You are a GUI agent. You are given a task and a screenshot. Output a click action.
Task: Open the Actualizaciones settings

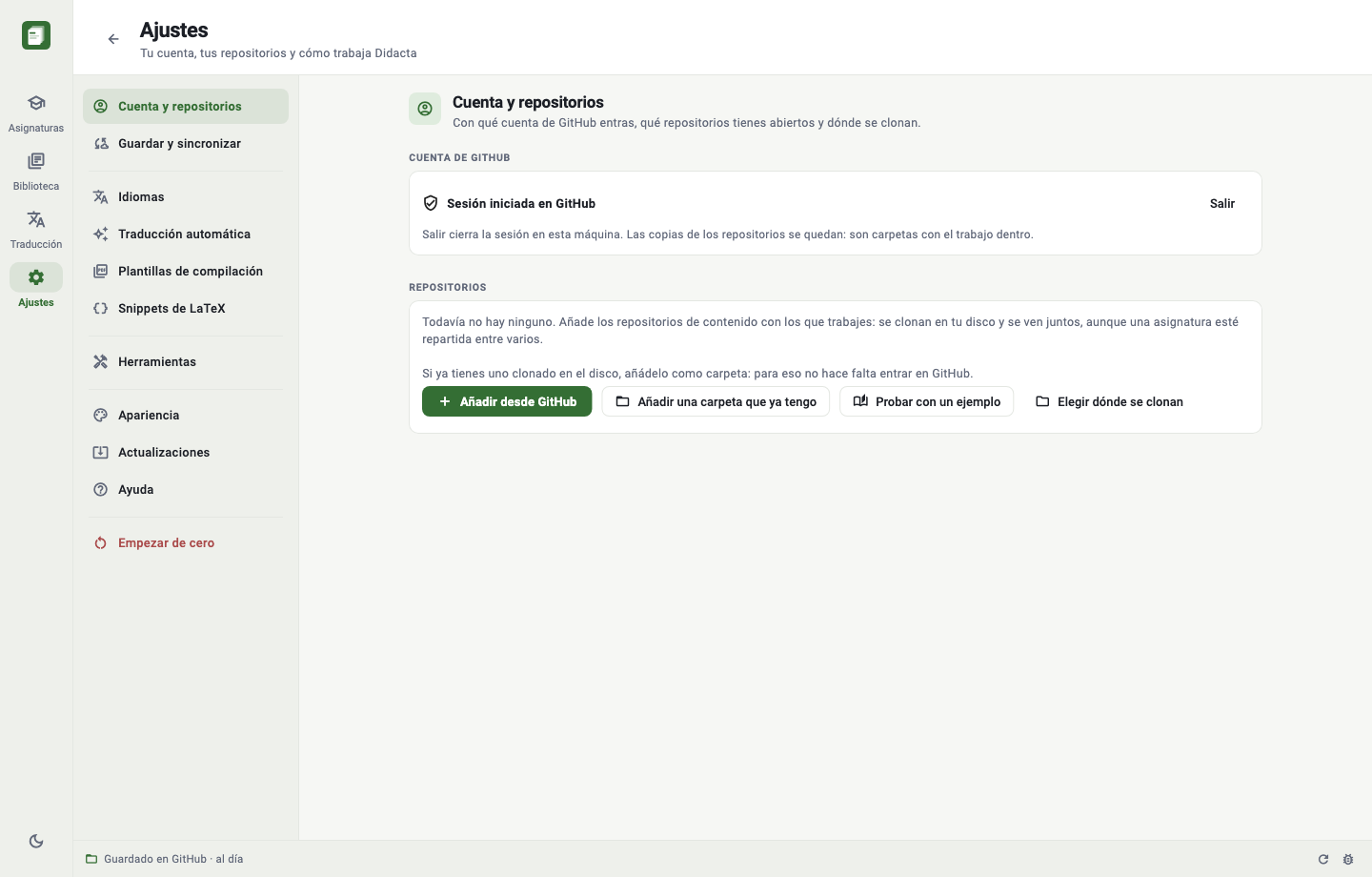186,452
